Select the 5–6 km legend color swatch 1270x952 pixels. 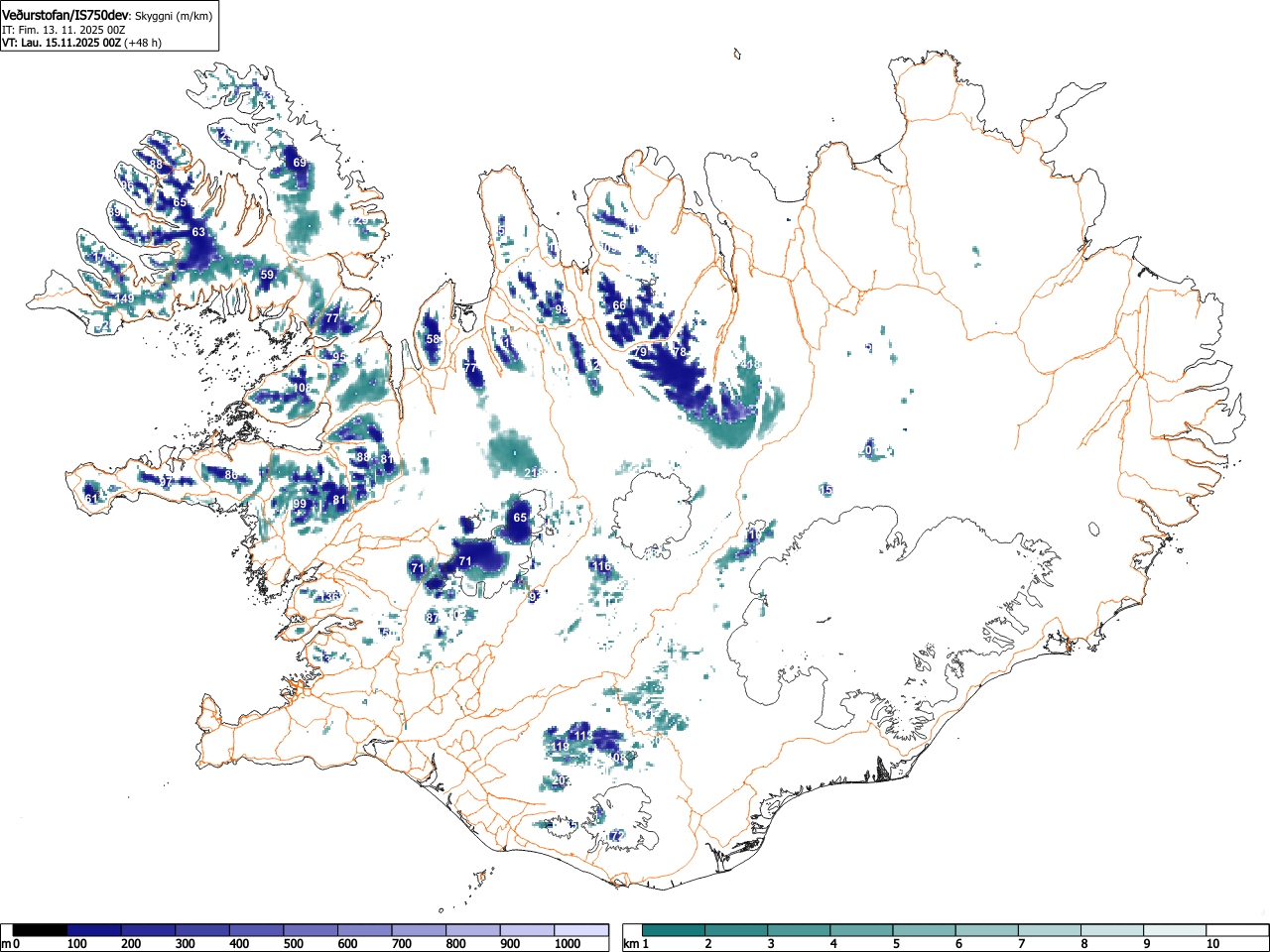tap(925, 930)
